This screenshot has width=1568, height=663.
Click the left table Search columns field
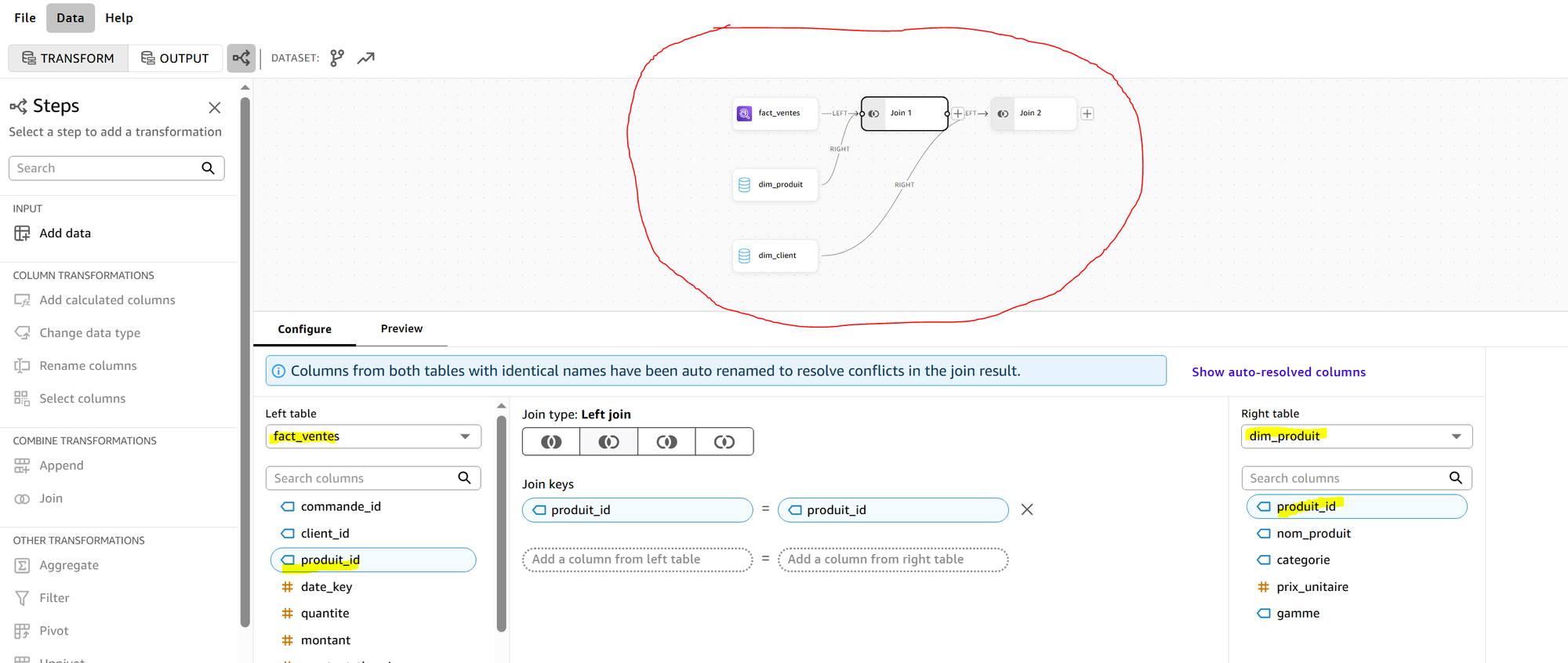click(x=373, y=478)
